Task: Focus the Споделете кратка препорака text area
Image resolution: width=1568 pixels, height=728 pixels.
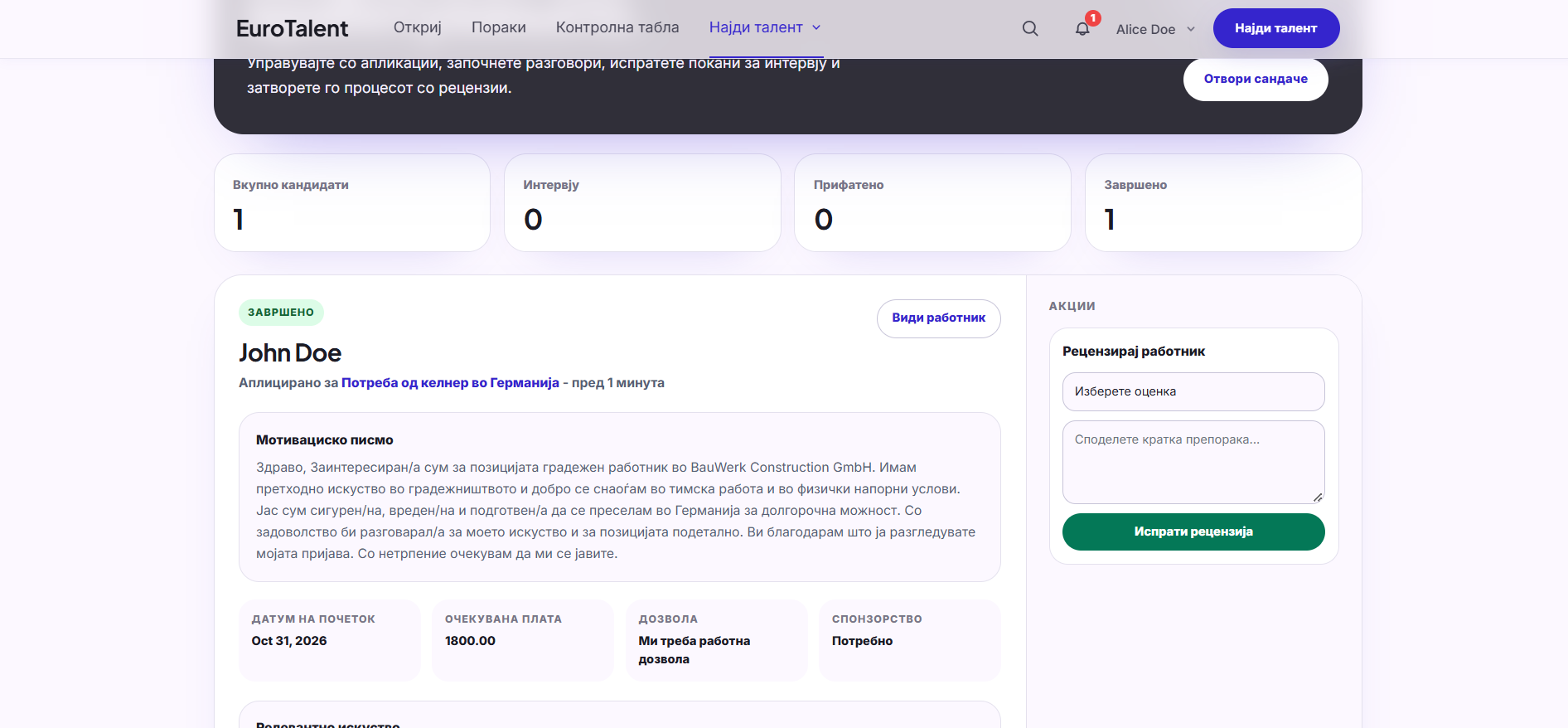Action: [1193, 462]
